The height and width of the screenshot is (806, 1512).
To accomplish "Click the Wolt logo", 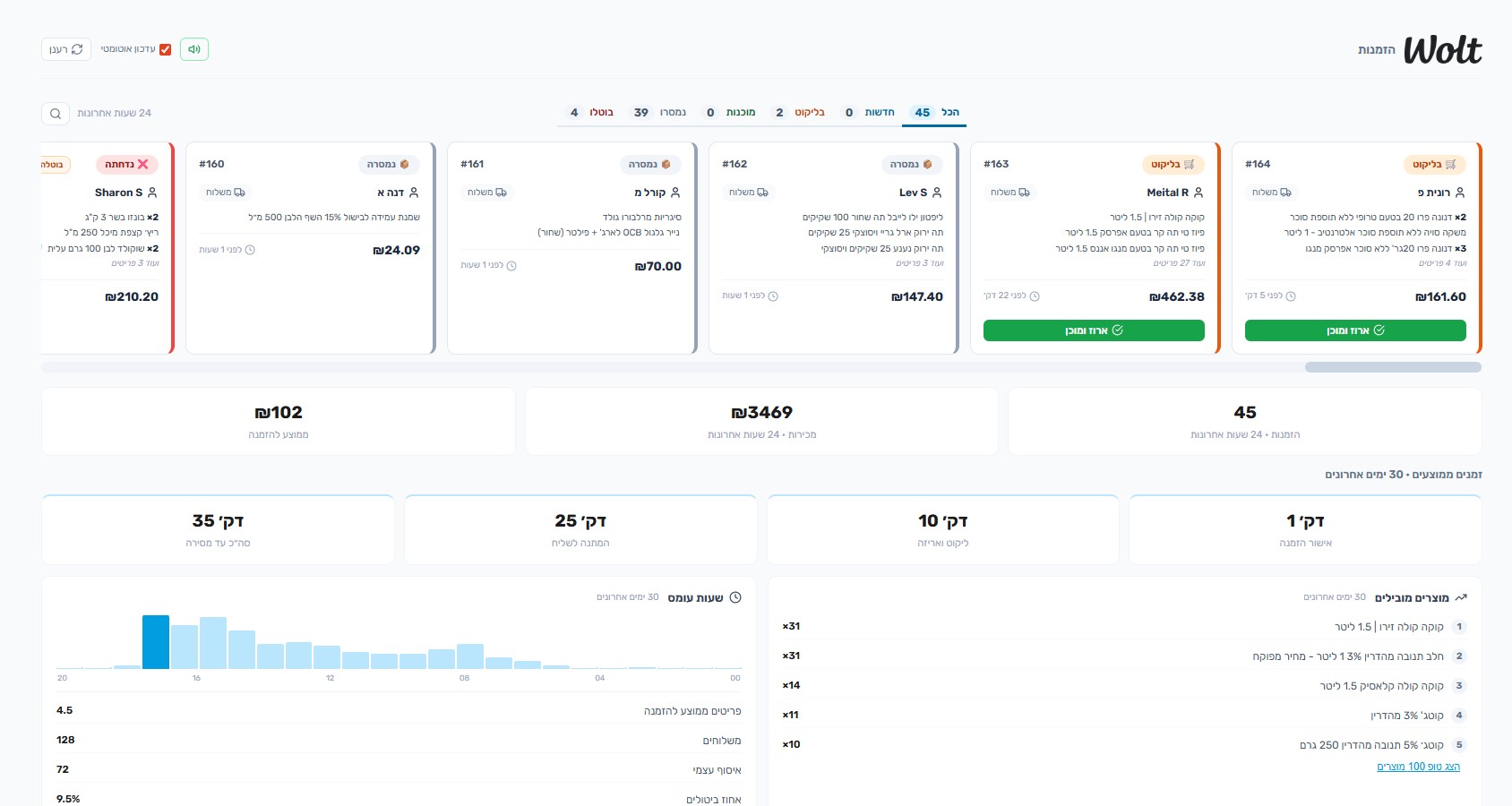I will click(1442, 50).
